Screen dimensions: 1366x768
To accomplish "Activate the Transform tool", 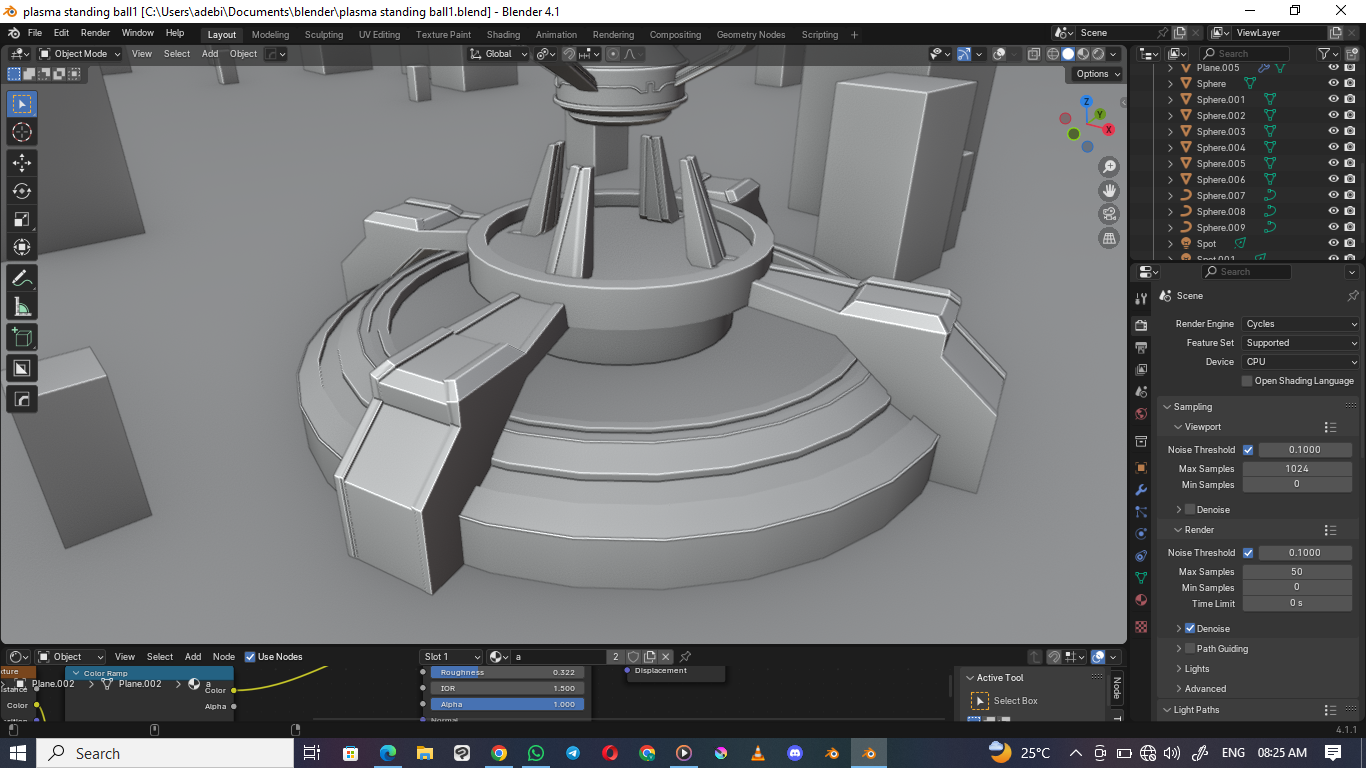I will [x=22, y=247].
